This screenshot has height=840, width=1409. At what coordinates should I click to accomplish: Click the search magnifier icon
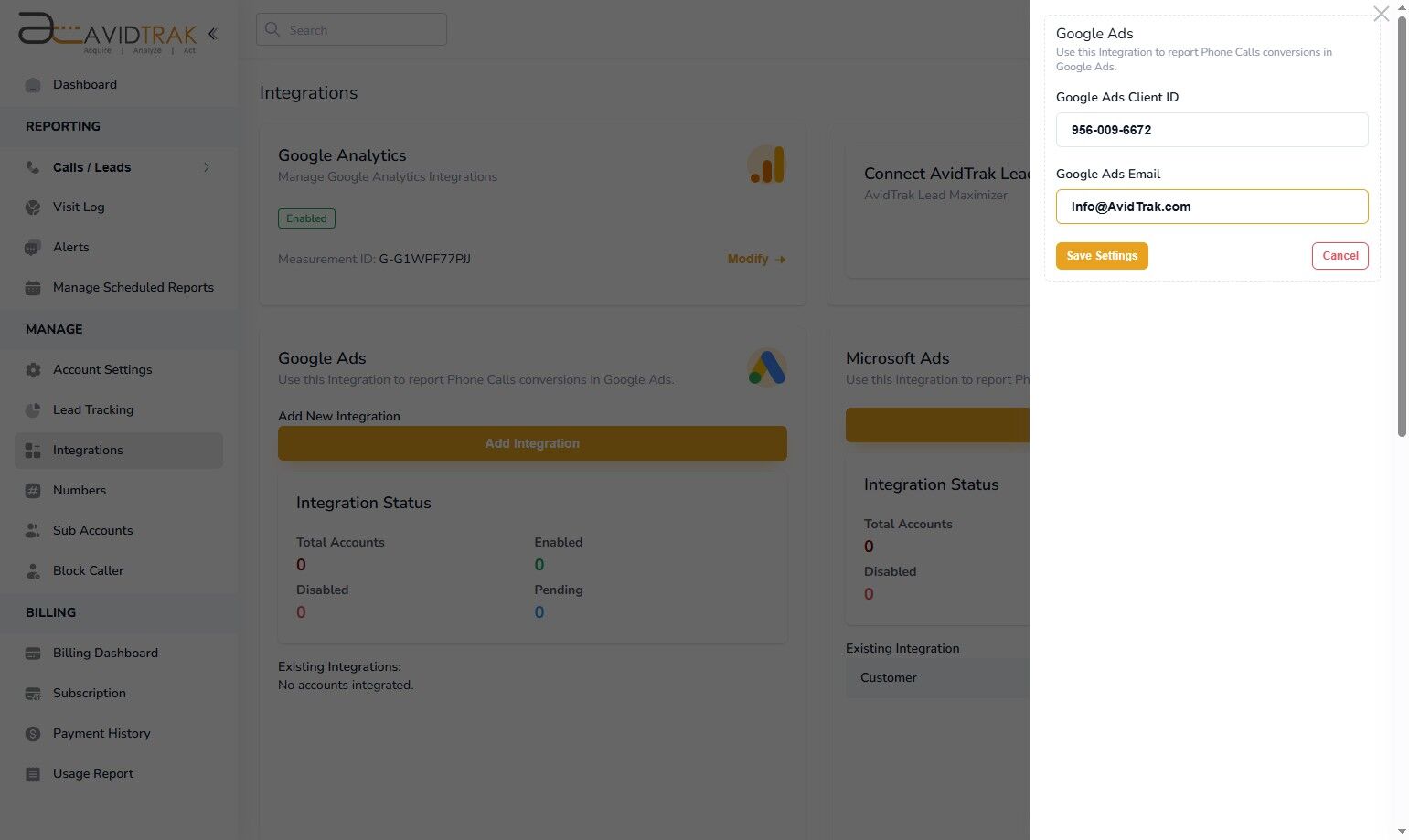[272, 29]
